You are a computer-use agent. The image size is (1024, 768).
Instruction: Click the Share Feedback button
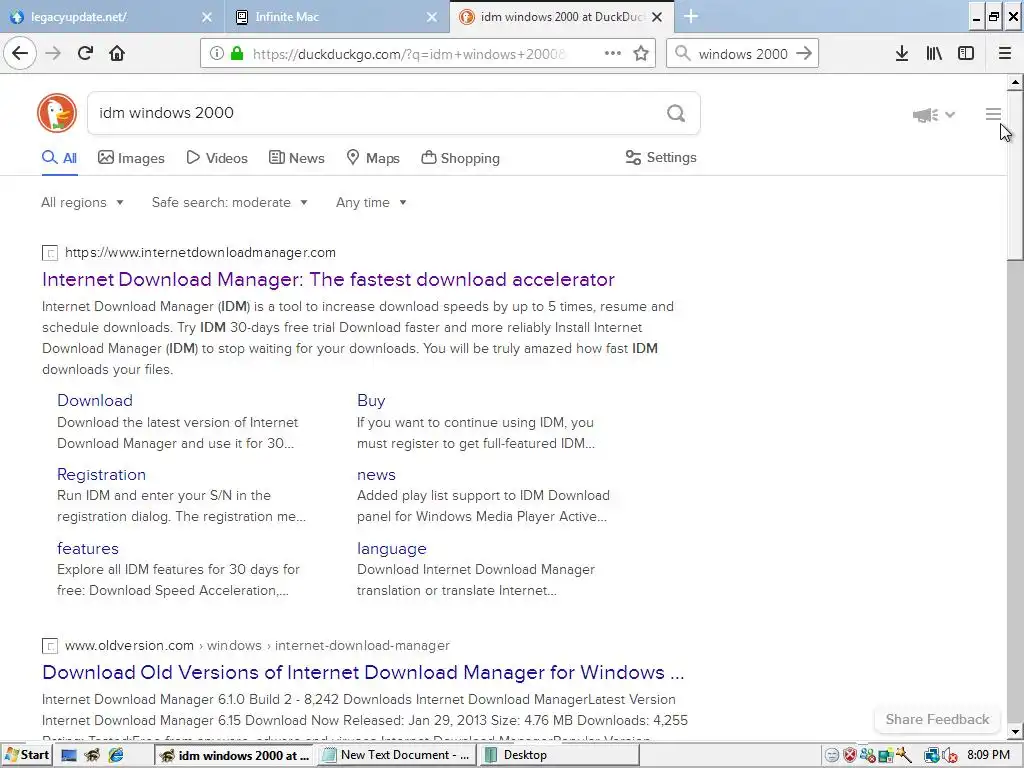point(937,720)
